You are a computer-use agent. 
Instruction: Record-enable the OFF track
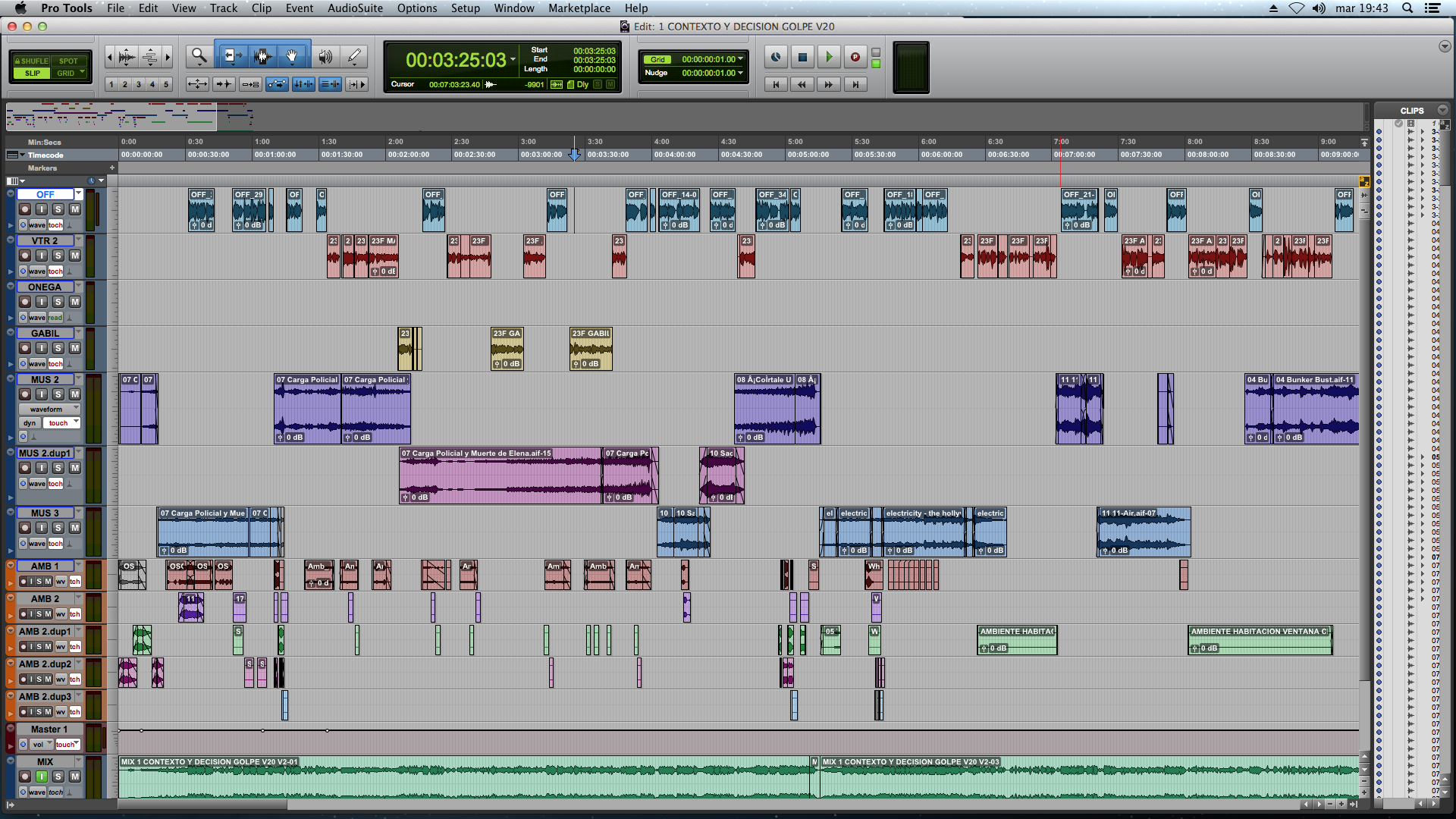click(x=25, y=209)
